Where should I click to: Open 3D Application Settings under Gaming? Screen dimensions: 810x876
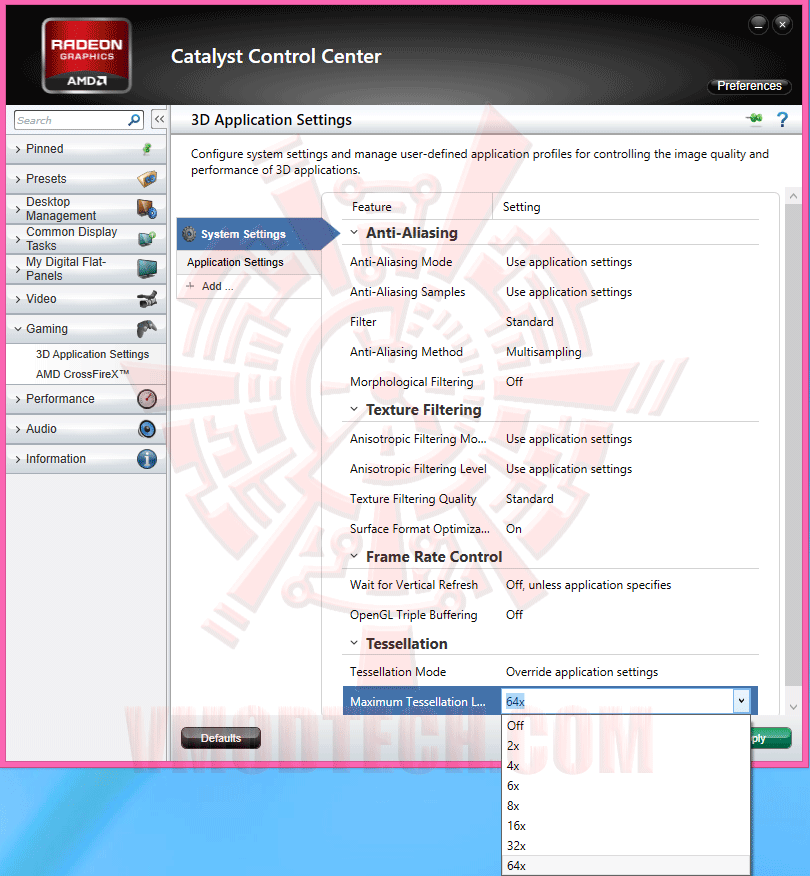coord(92,354)
